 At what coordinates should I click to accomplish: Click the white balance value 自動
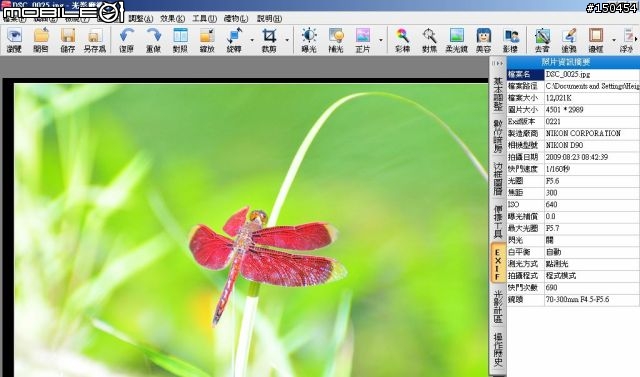pyautogui.click(x=553, y=252)
